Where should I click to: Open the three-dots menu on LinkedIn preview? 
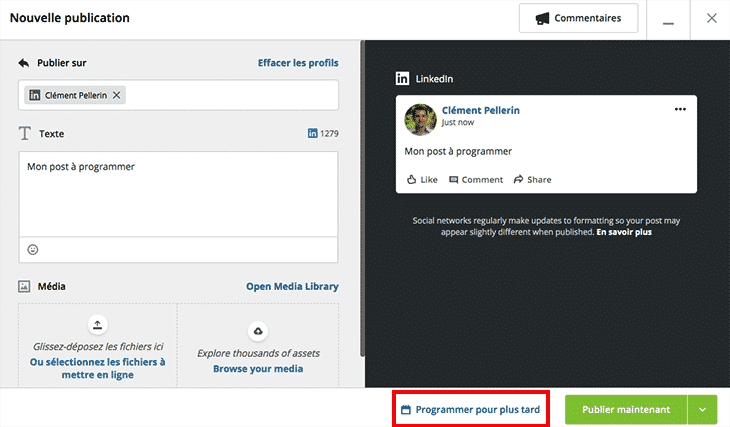680,109
